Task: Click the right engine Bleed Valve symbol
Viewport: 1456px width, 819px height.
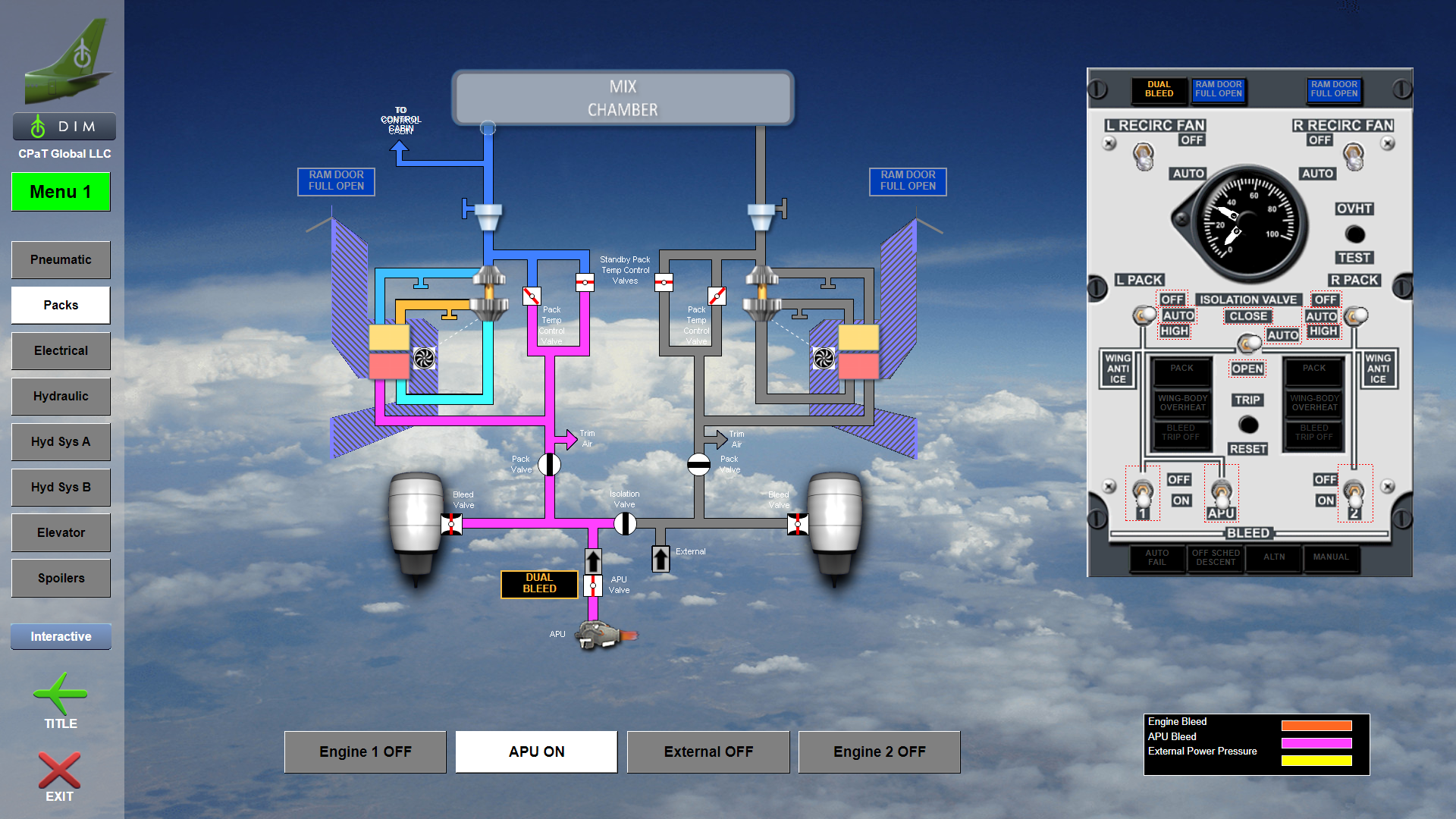Action: (798, 523)
